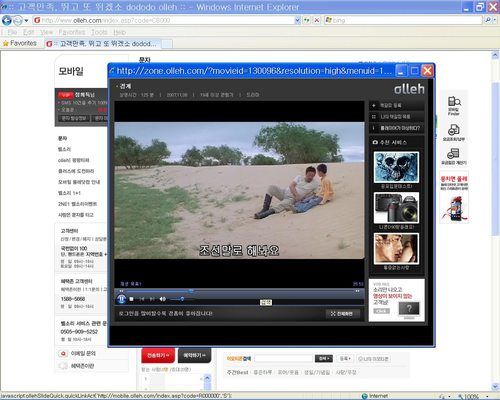Skip to next track in the player
The width and height of the screenshot is (500, 400).
pyautogui.click(x=152, y=299)
